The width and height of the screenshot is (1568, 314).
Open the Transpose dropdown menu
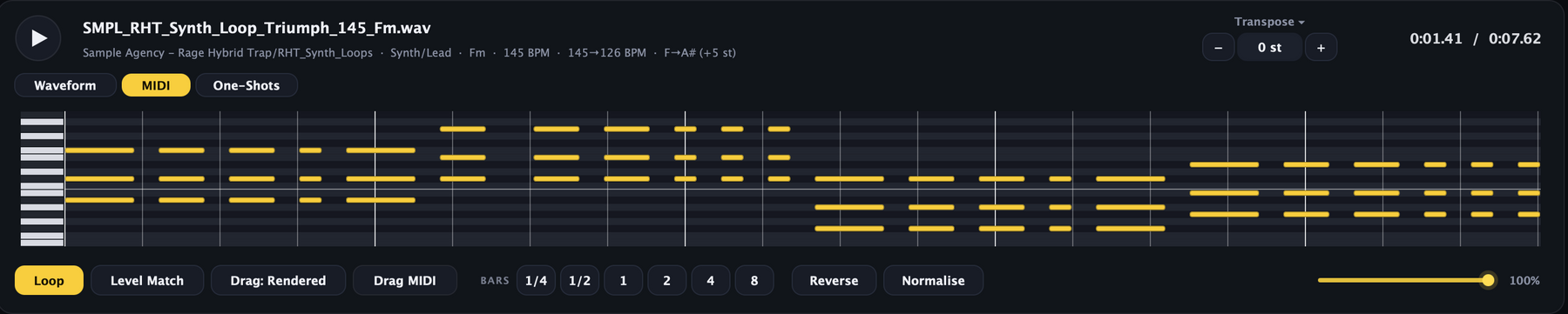tap(1269, 22)
